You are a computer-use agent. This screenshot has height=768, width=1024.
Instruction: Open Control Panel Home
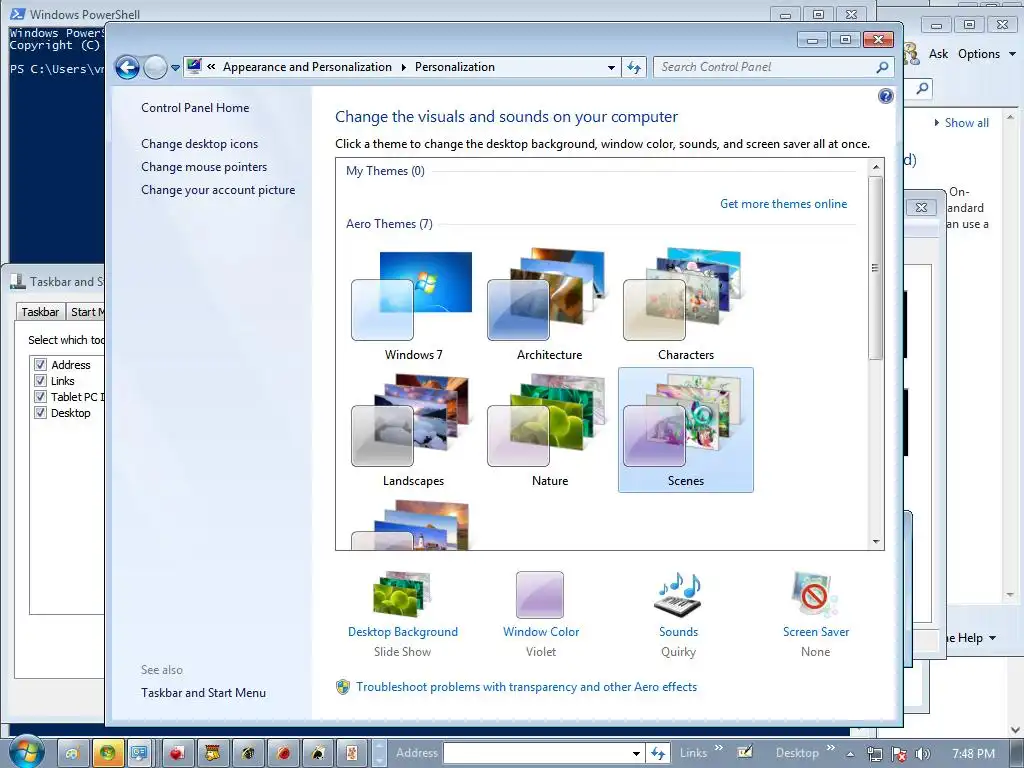click(195, 108)
